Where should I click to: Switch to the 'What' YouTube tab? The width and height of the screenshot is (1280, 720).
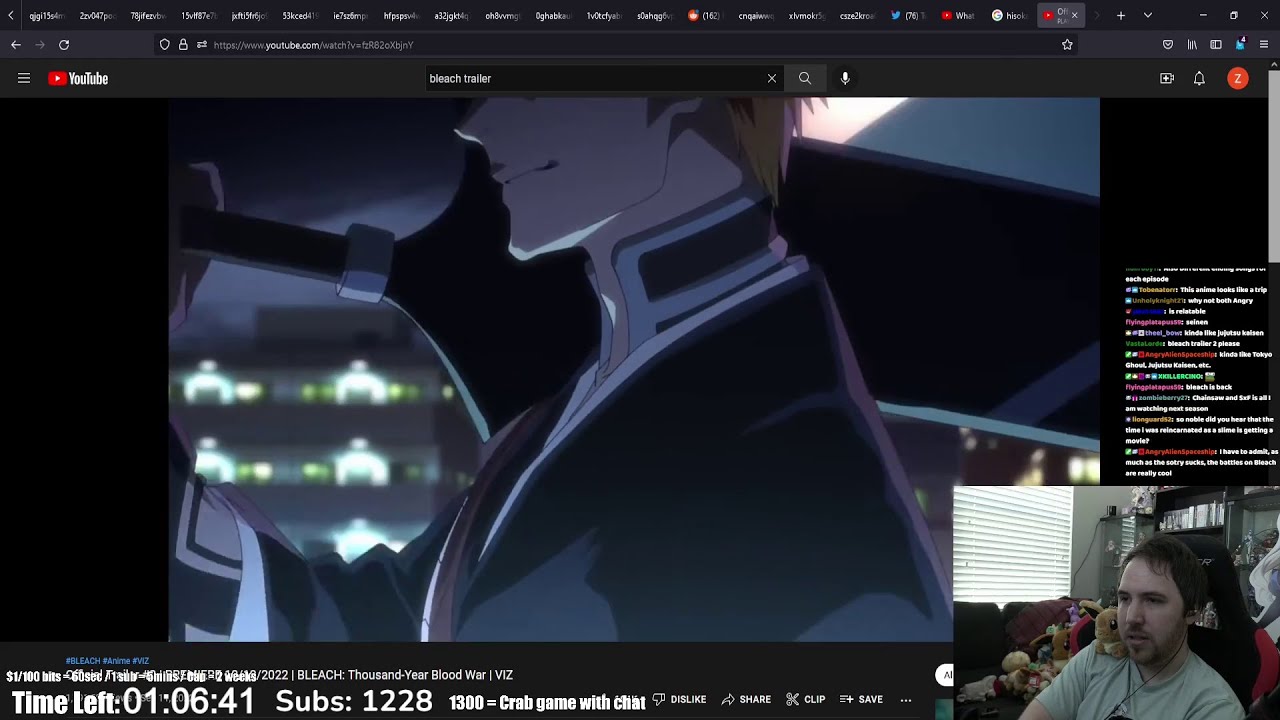(x=958, y=16)
